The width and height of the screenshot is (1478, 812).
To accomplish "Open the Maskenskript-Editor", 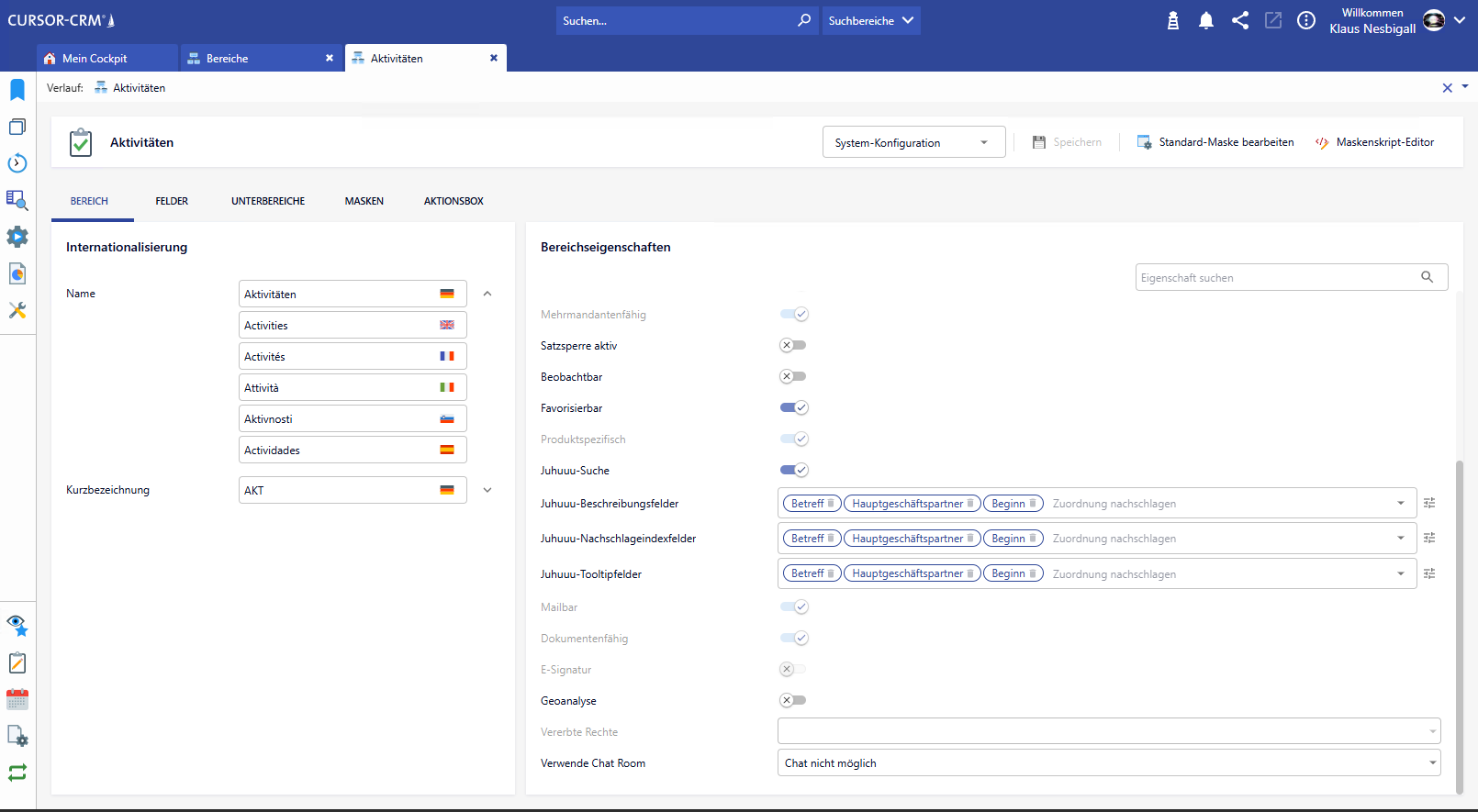I will tap(1374, 142).
